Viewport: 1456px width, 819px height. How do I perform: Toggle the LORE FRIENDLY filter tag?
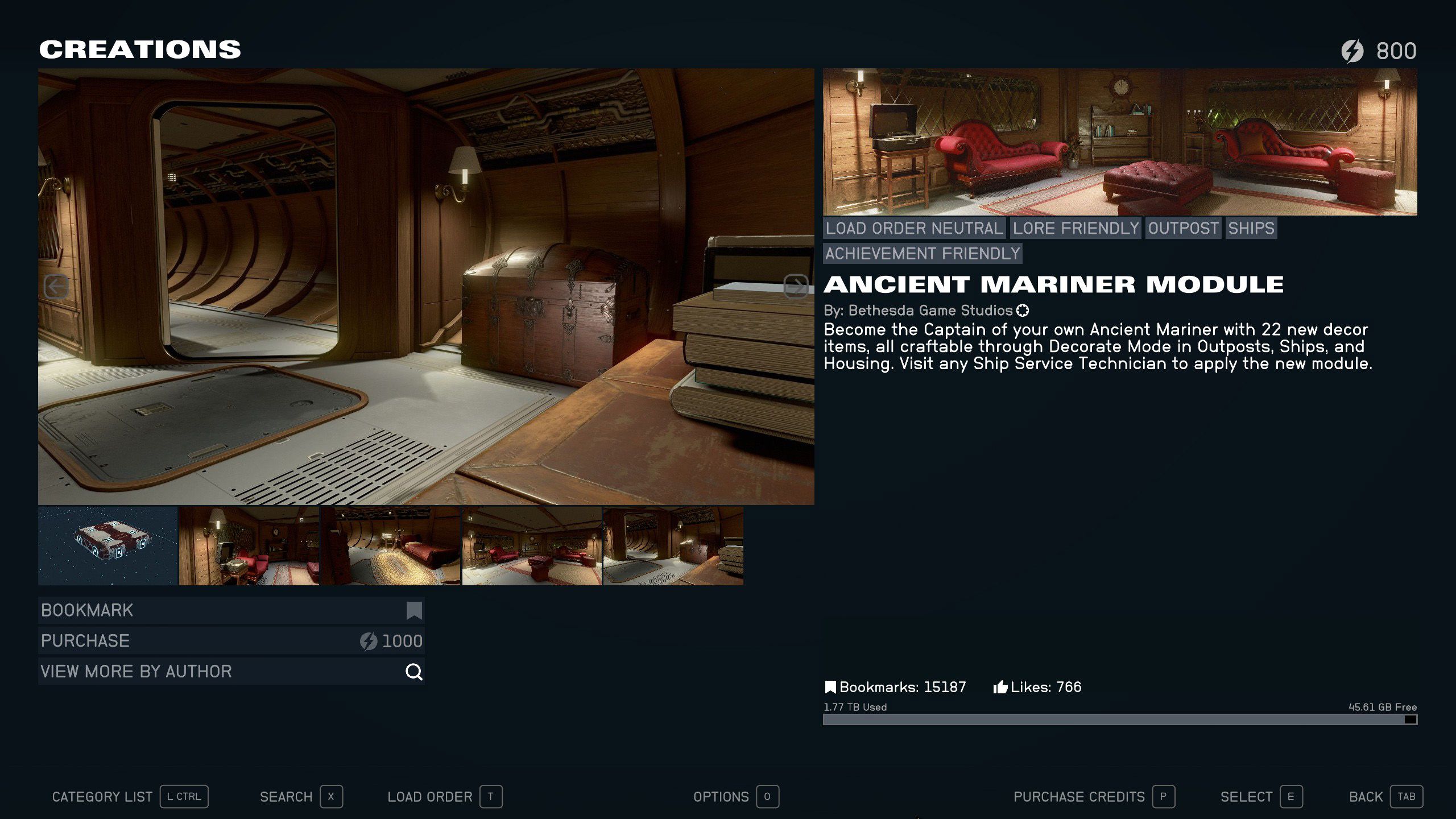1075,228
